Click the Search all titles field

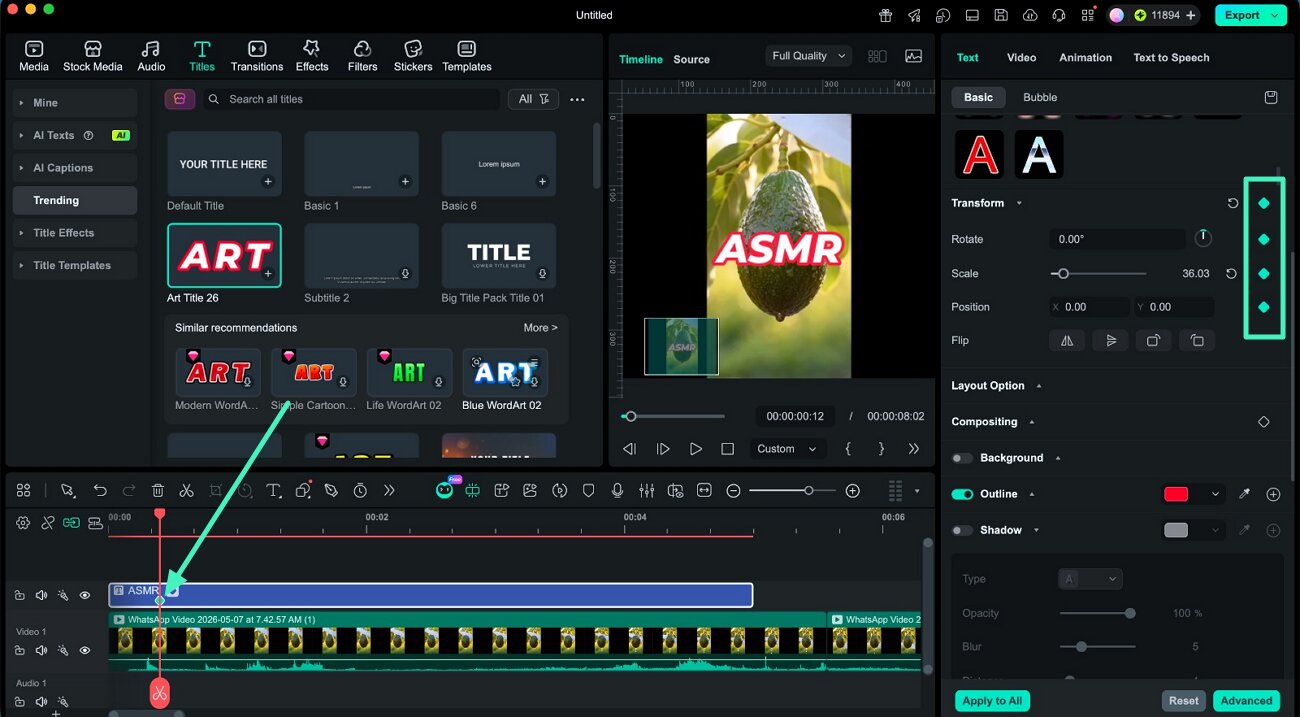[x=351, y=99]
